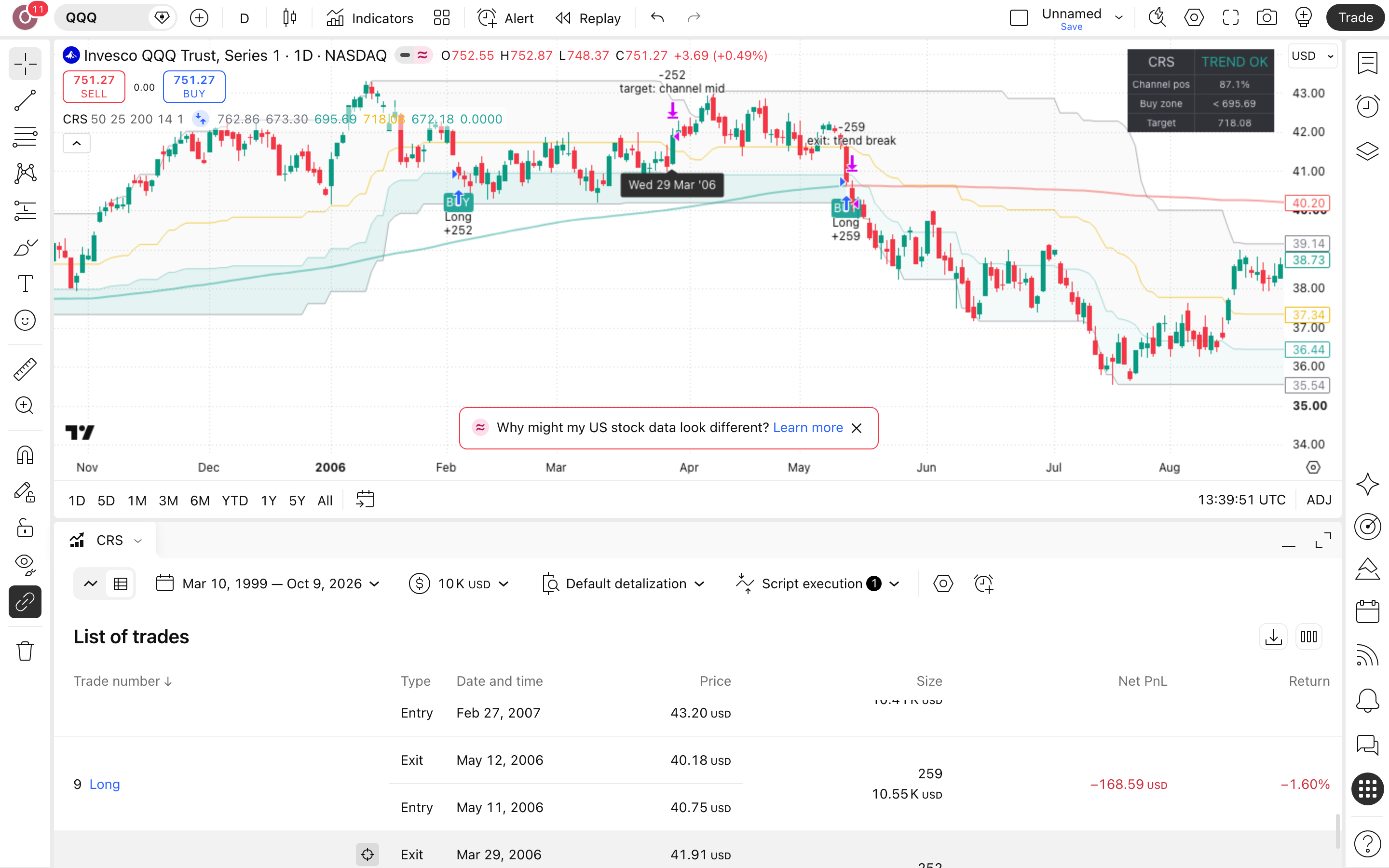Image resolution: width=1389 pixels, height=868 pixels.
Task: Open the Script execution dropdown
Action: tap(817, 584)
